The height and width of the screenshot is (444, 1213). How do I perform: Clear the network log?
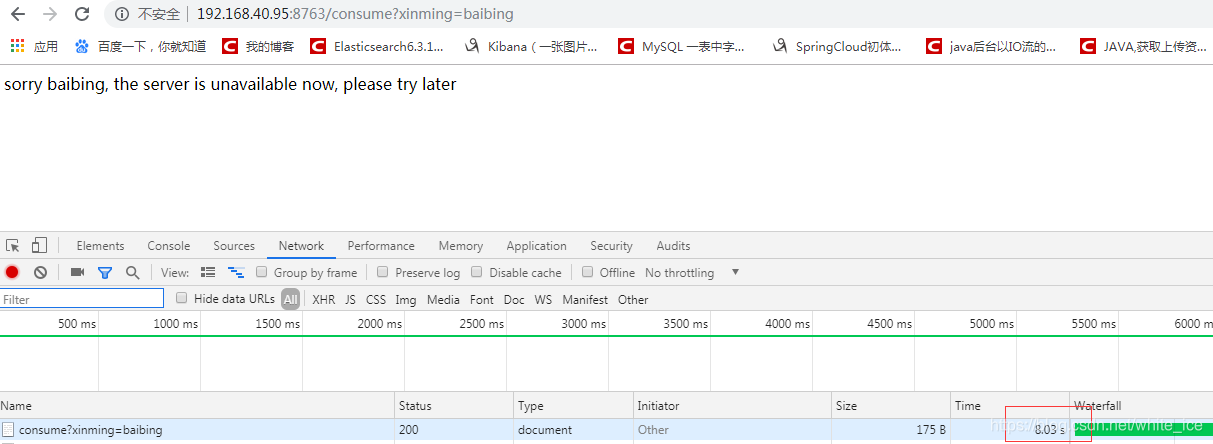coord(40,272)
